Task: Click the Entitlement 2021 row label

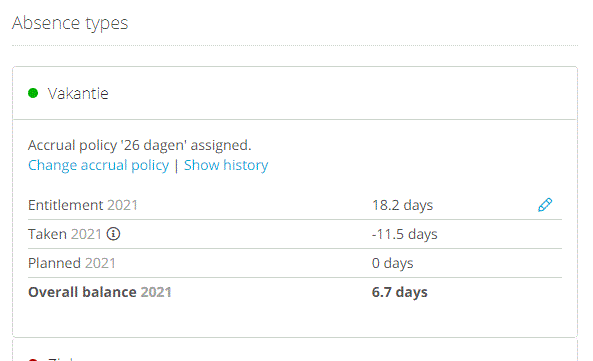Action: 83,205
